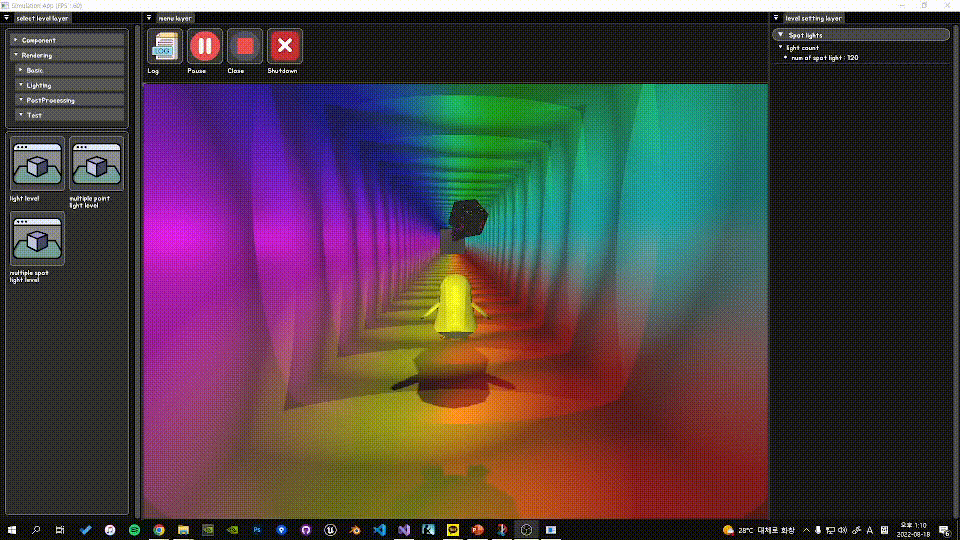This screenshot has height=540, width=960.
Task: Click the Shutdown X icon
Action: click(285, 46)
